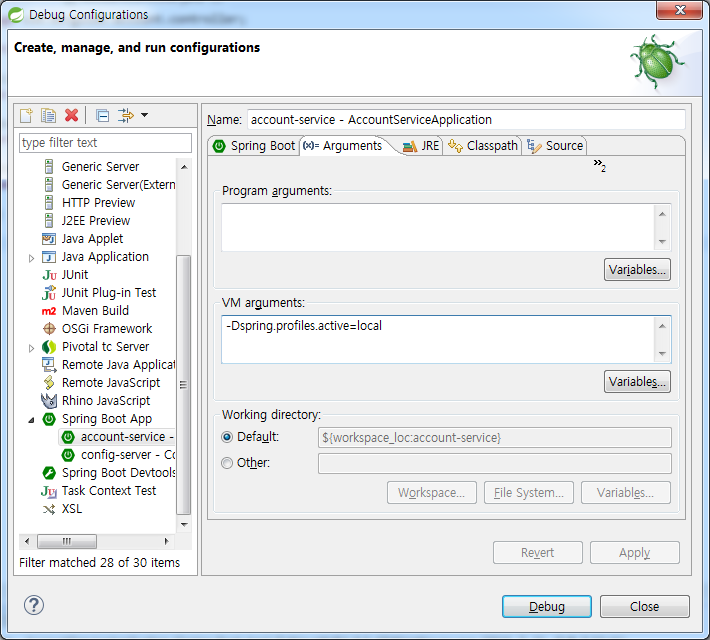Click the Remote Java Application icon
The height and width of the screenshot is (640, 710).
(49, 365)
